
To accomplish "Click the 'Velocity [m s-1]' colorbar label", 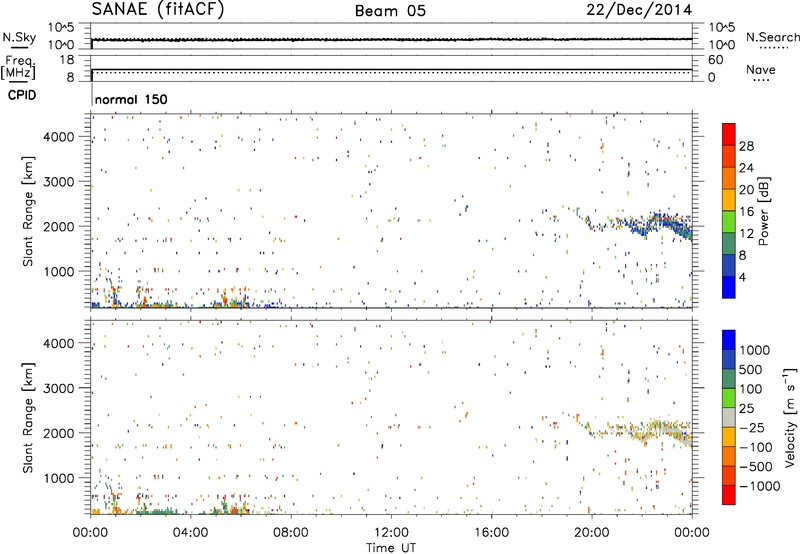I will click(790, 417).
